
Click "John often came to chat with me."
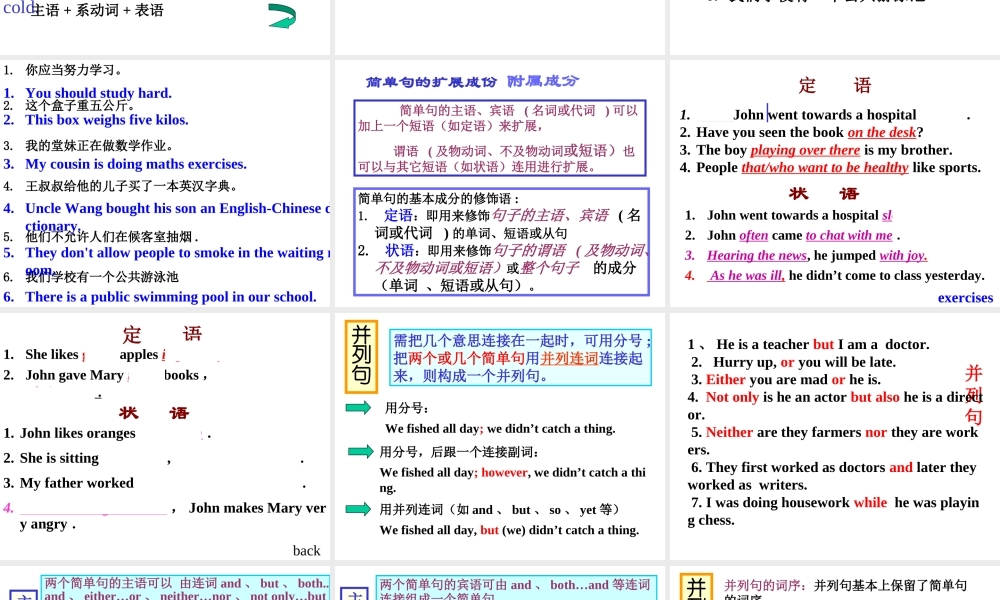tap(804, 235)
